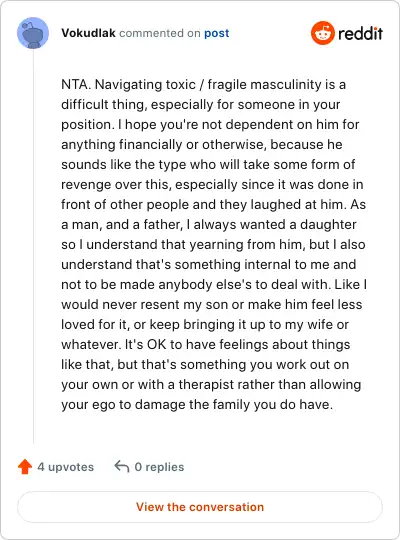Click the reddit wordmark text
Screen dimensions: 400x540
point(360,33)
